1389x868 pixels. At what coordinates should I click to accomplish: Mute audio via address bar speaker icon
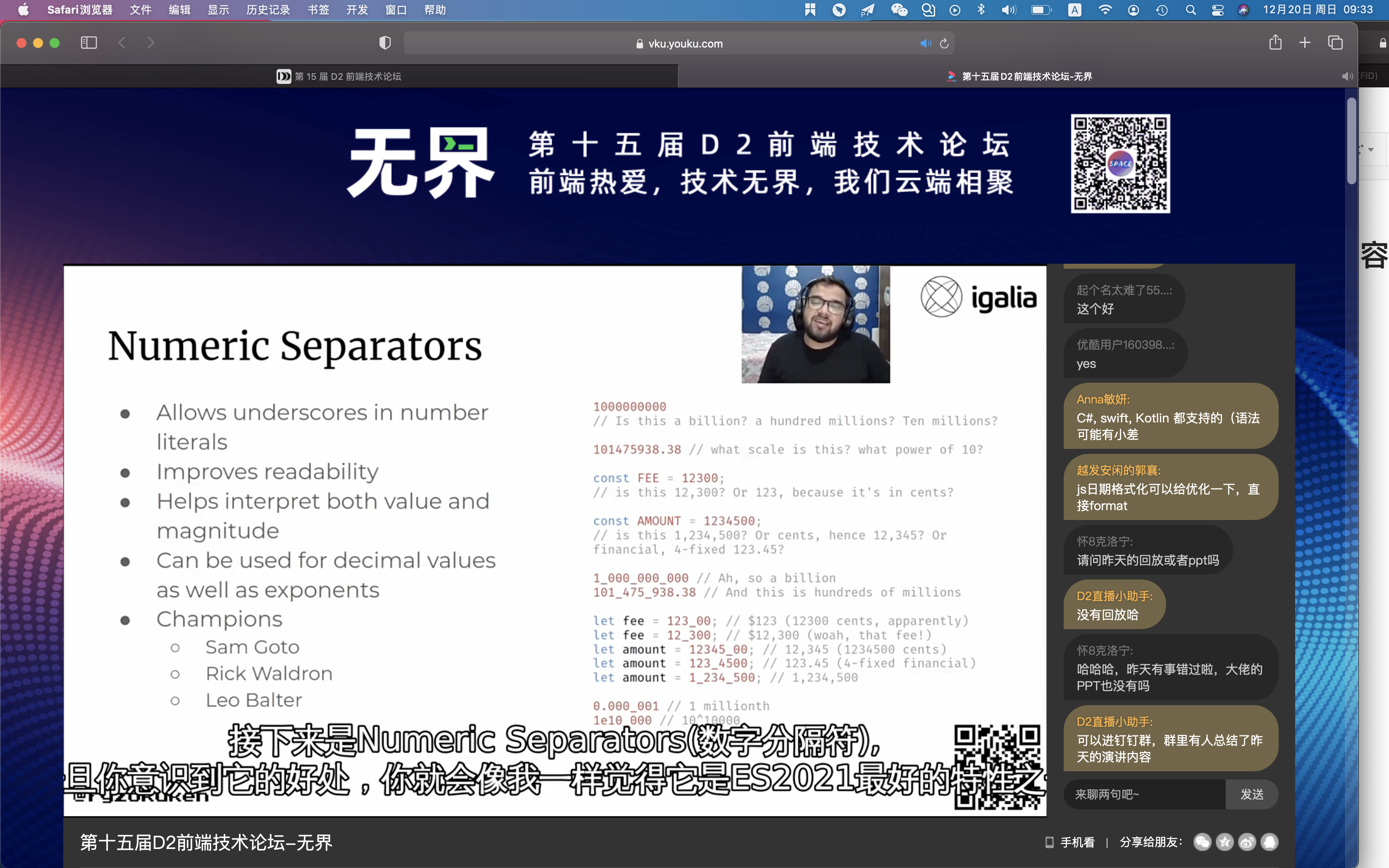pos(925,44)
